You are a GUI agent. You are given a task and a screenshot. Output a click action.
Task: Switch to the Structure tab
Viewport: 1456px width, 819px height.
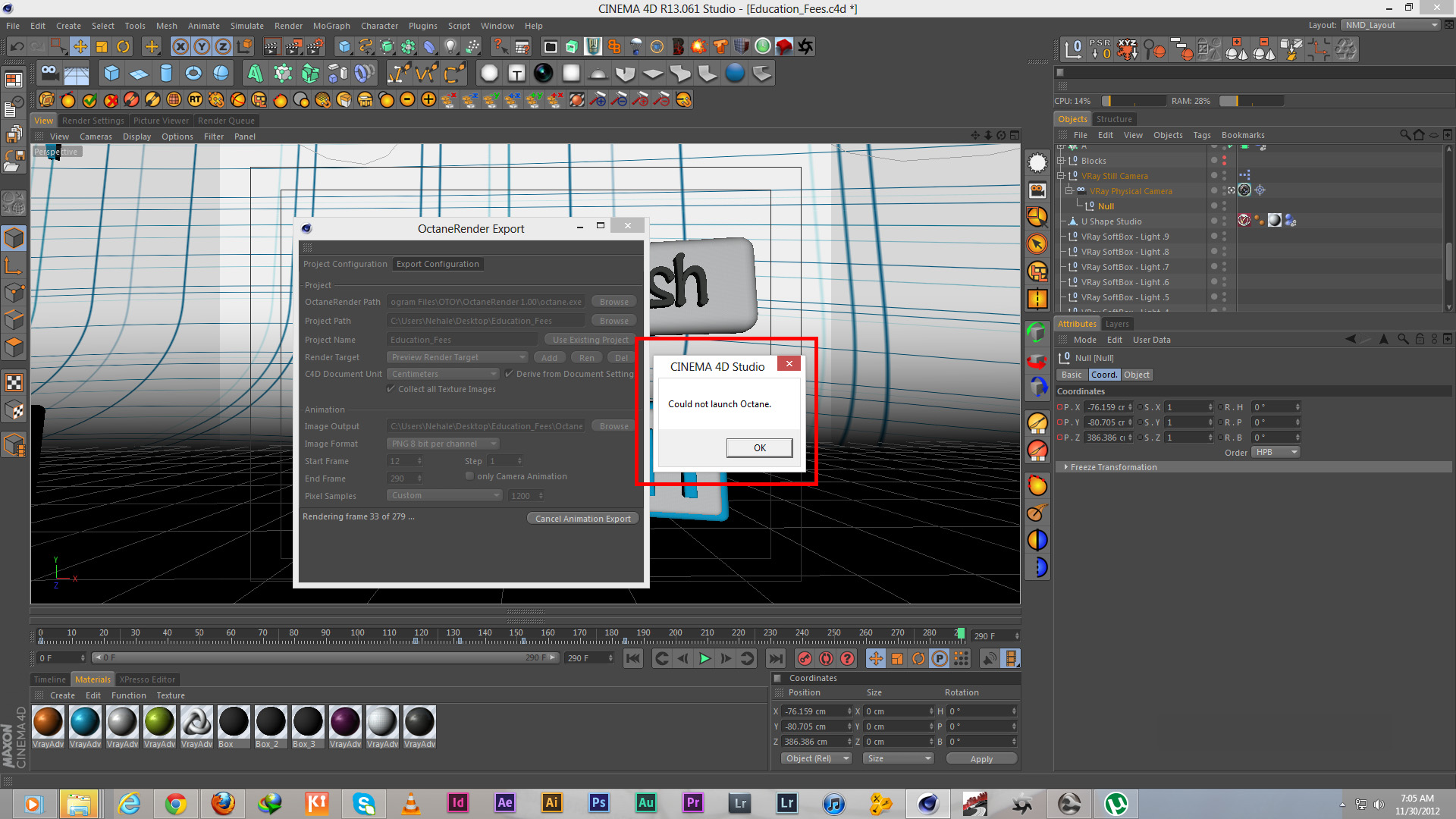[x=1113, y=119]
